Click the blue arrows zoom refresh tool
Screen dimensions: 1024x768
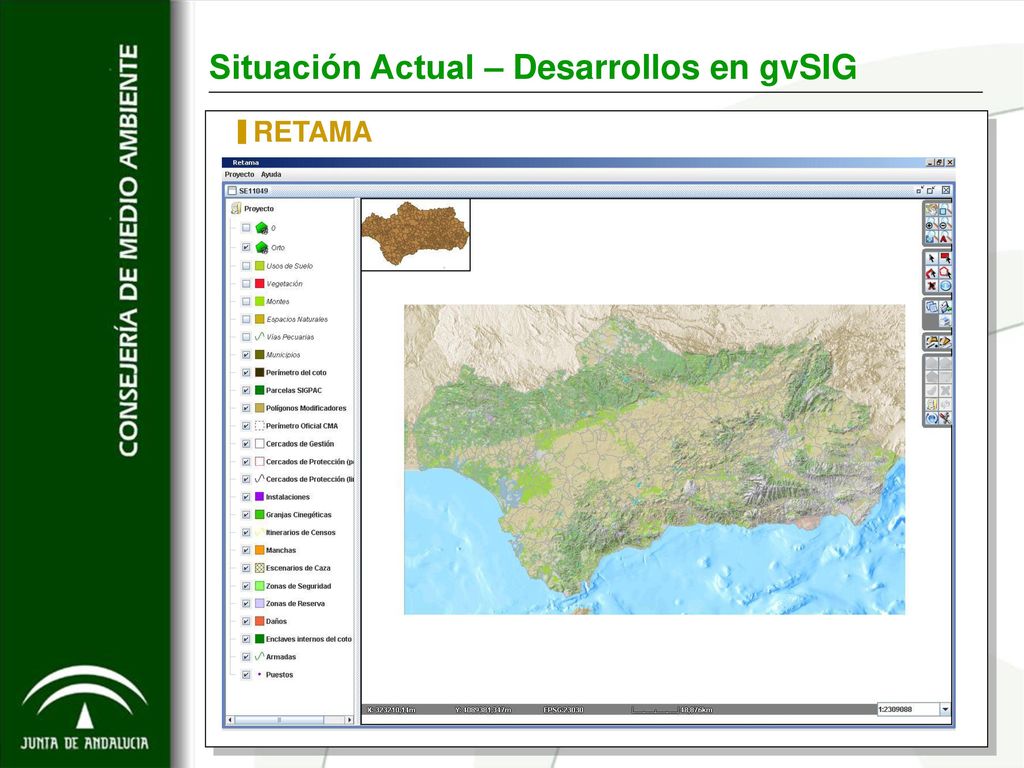[931, 238]
